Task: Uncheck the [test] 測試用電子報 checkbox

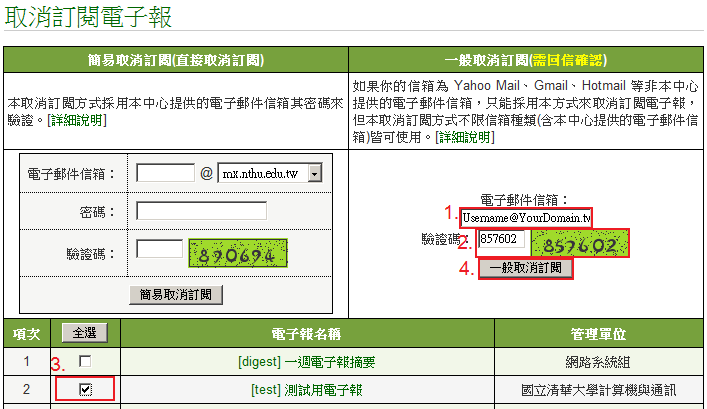Action: click(x=85, y=389)
